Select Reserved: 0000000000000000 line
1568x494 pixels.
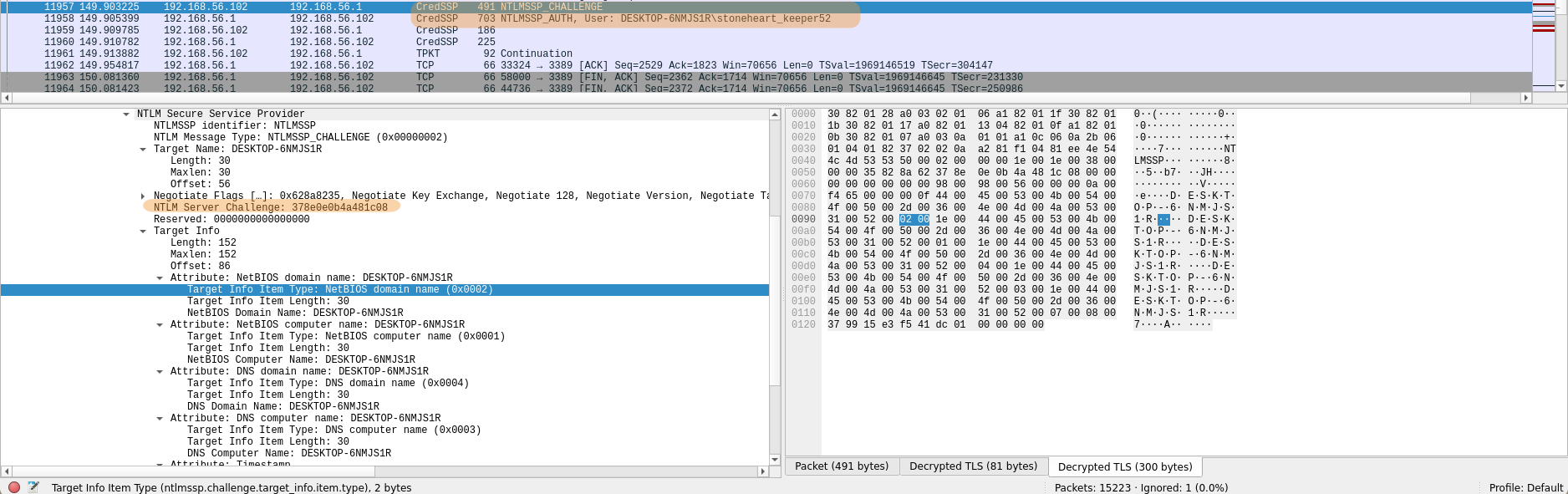tap(232, 220)
